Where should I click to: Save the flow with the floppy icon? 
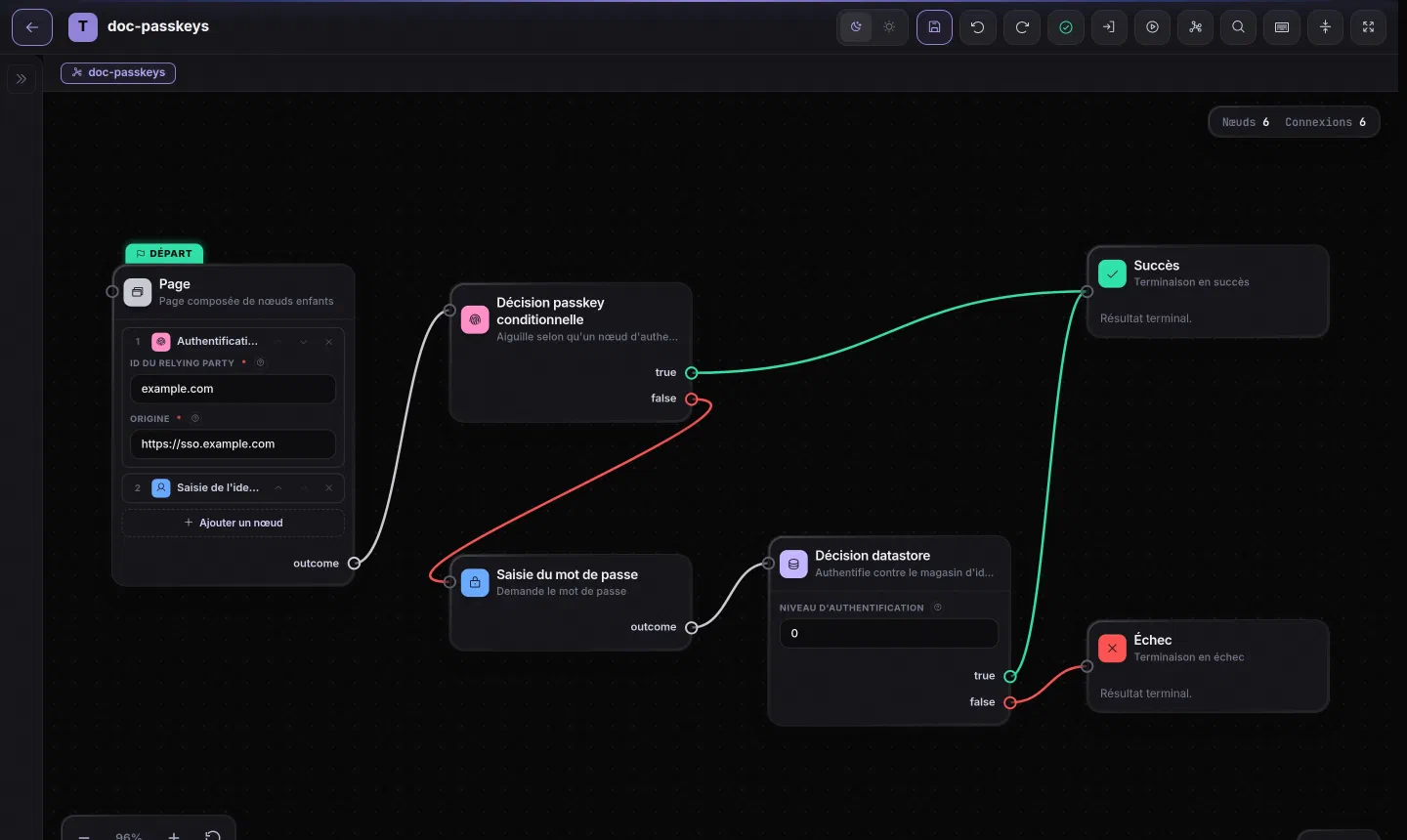934,27
